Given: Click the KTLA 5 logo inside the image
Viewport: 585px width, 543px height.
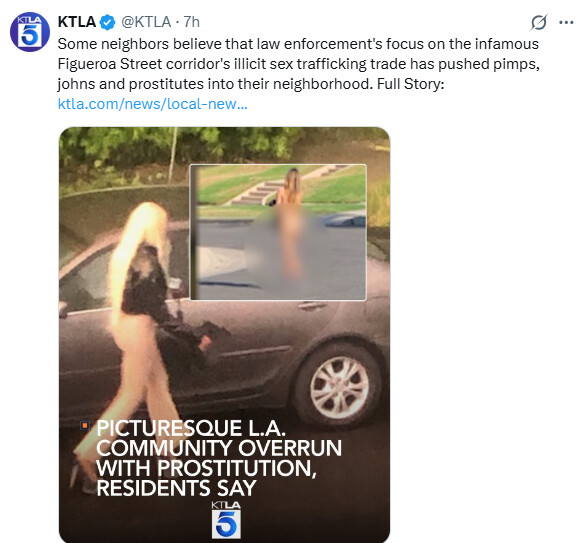Looking at the screenshot, I should coord(226,520).
